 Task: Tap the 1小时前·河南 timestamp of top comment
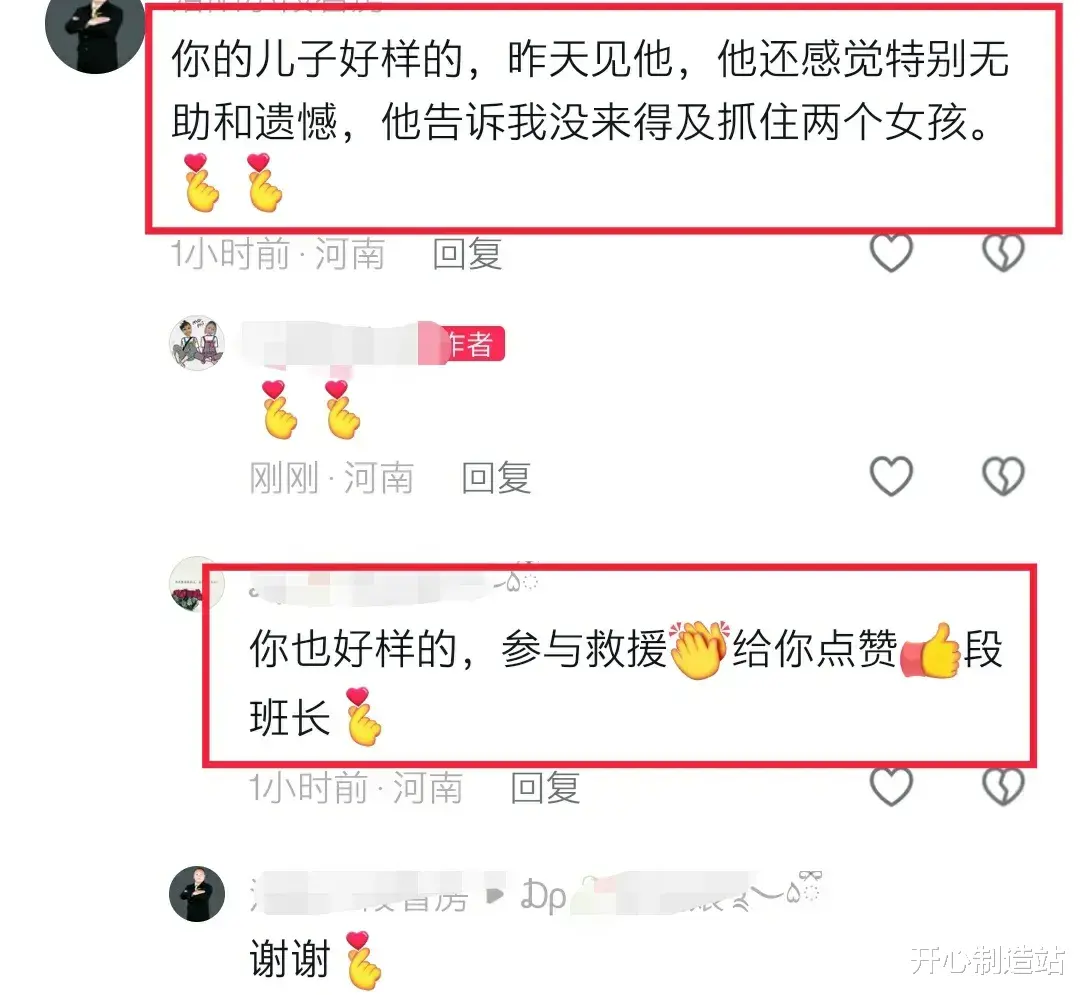(x=278, y=254)
